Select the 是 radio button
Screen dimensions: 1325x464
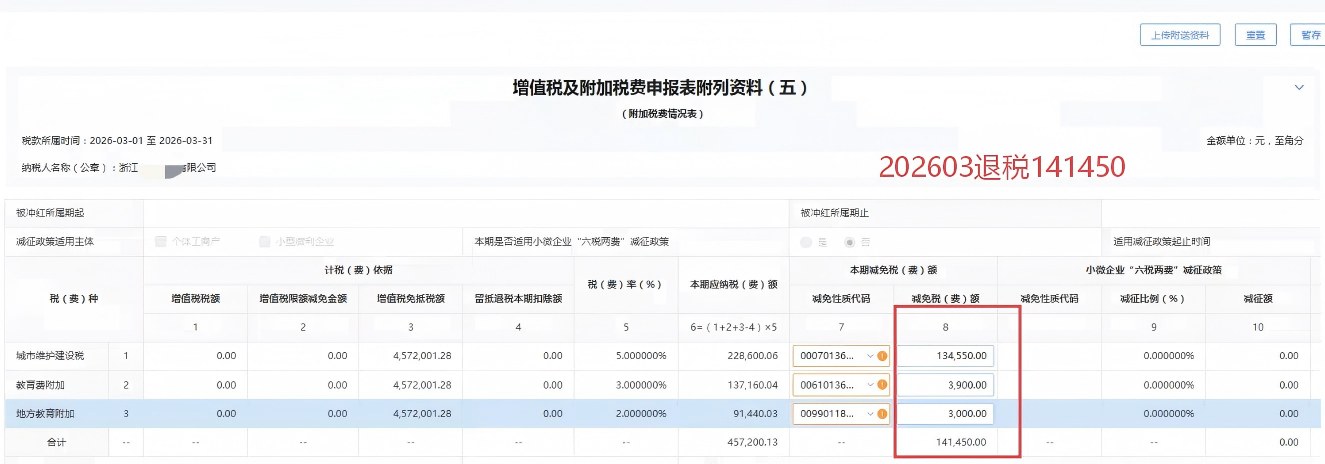tap(806, 242)
